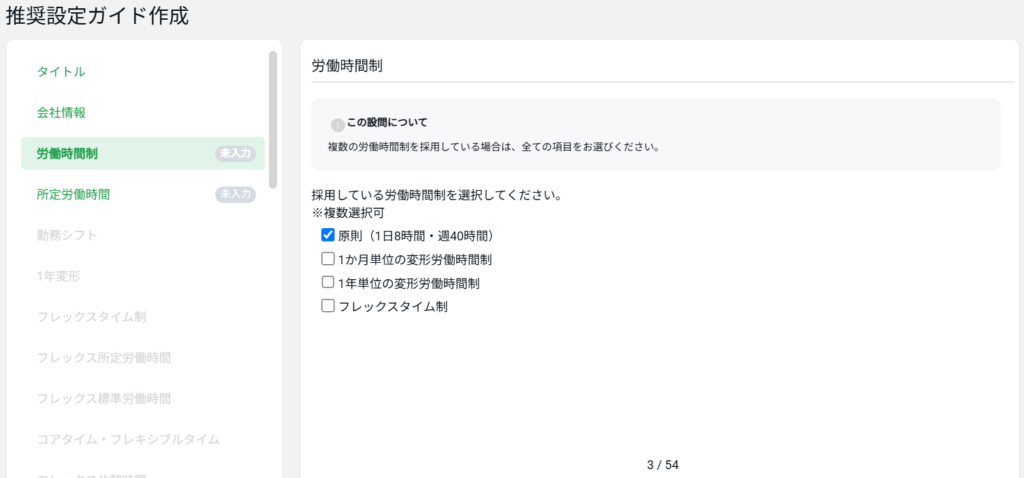The height and width of the screenshot is (478, 1024).
Task: Click the 推奨設定ガイド作成 page title
Action: (97, 17)
